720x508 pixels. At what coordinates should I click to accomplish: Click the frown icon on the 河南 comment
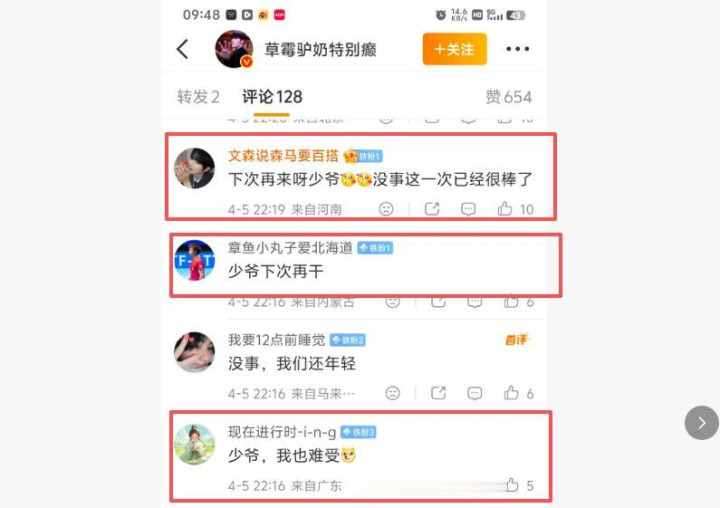(x=386, y=209)
